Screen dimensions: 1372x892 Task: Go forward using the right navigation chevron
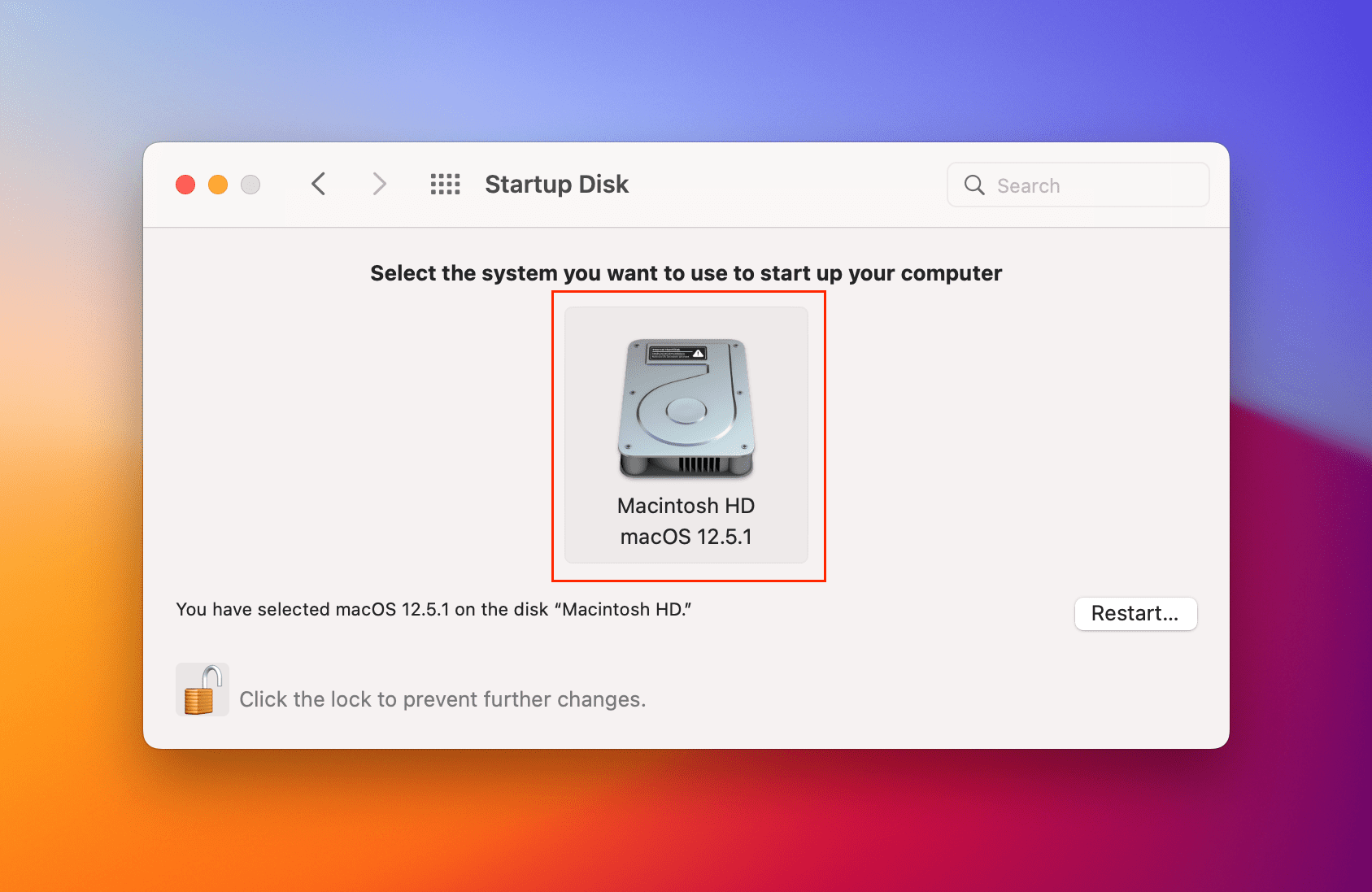point(379,185)
